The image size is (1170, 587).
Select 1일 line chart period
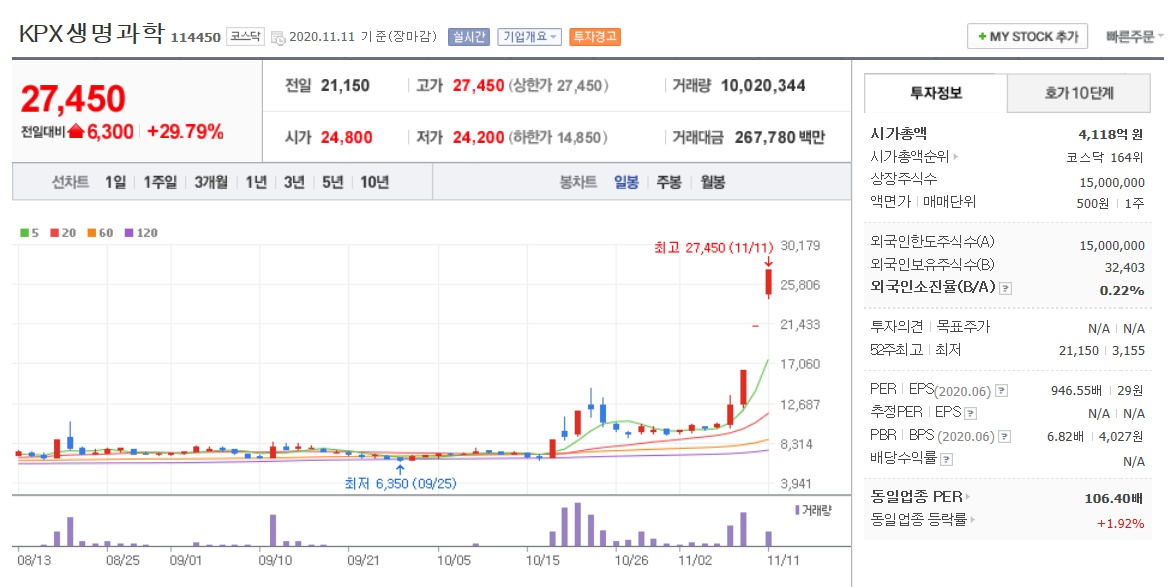pos(116,182)
